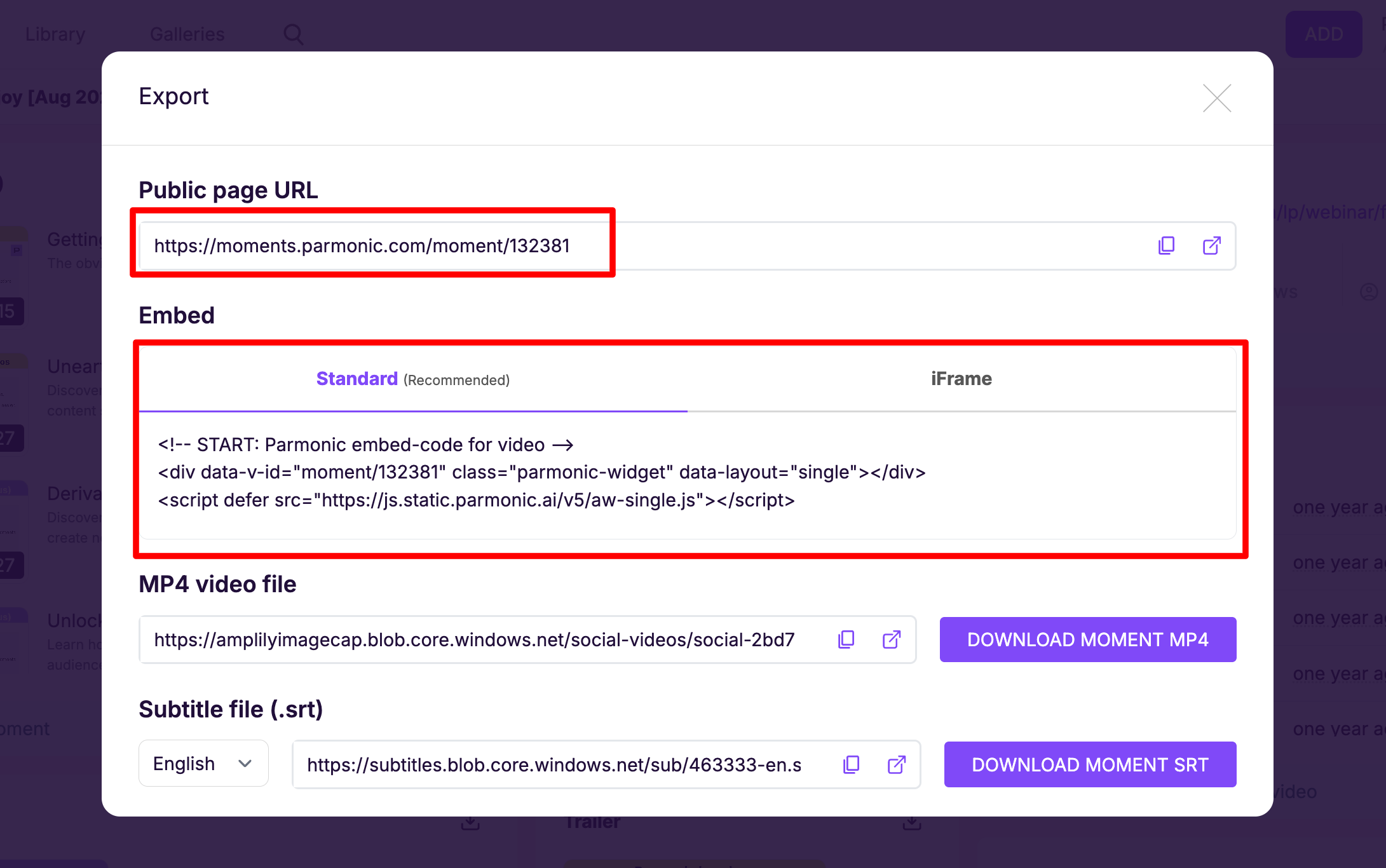
Task: Click DOWNLOAD MOMENT SRT button
Action: click(1090, 764)
